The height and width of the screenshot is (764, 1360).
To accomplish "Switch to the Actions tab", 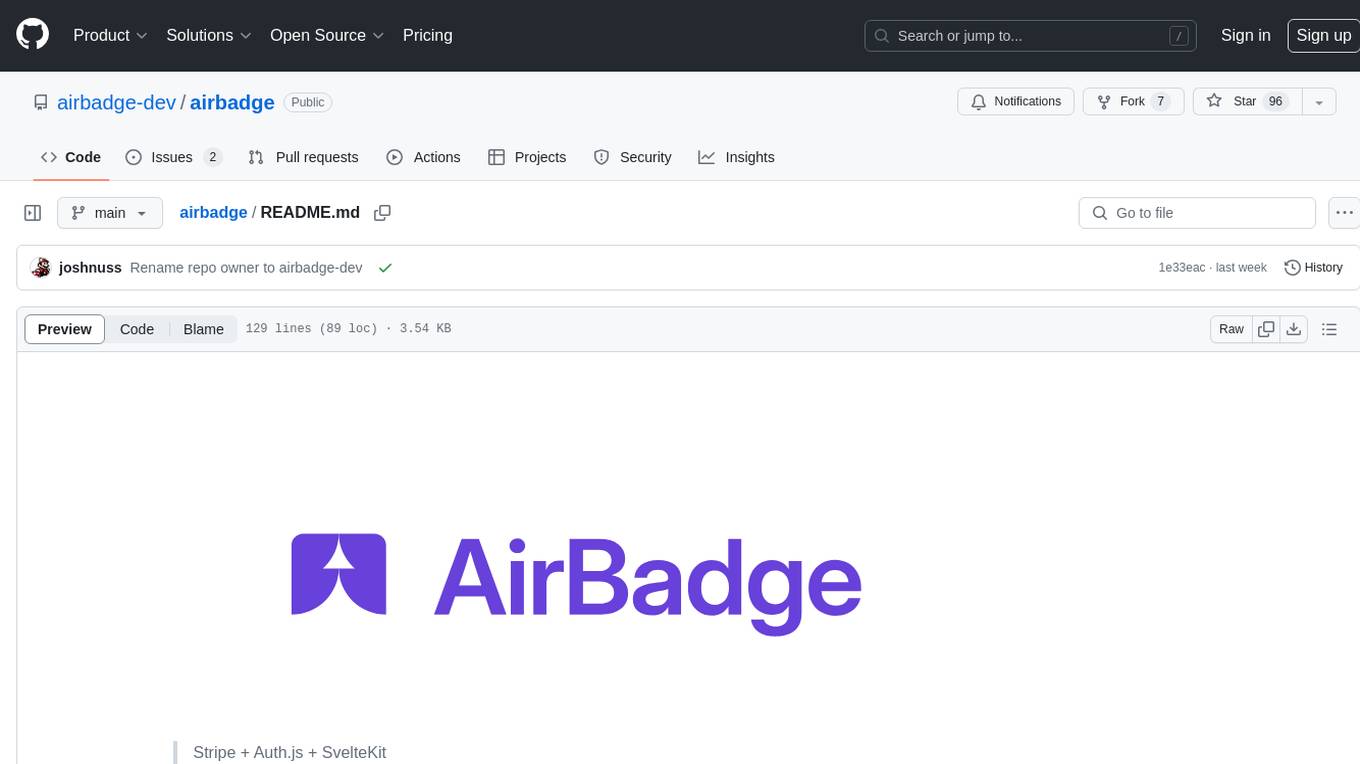I will 423,157.
